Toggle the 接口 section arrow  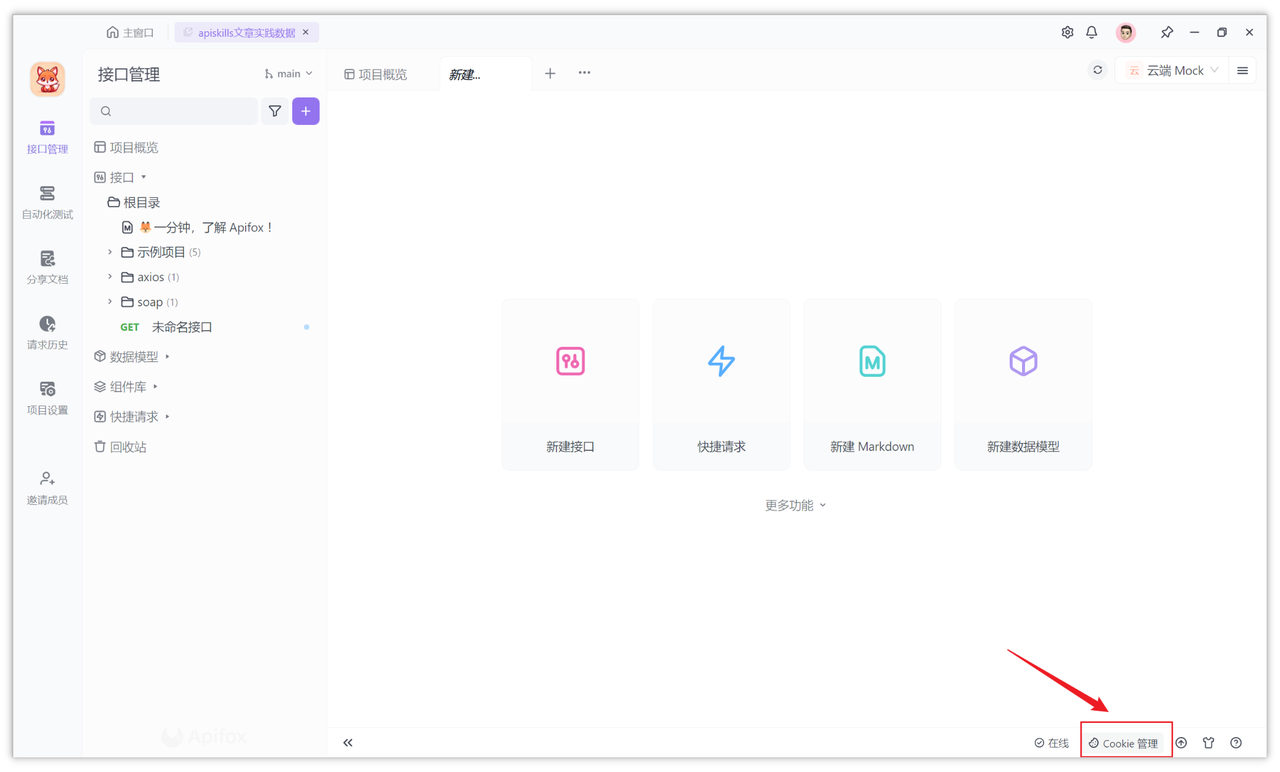144,177
